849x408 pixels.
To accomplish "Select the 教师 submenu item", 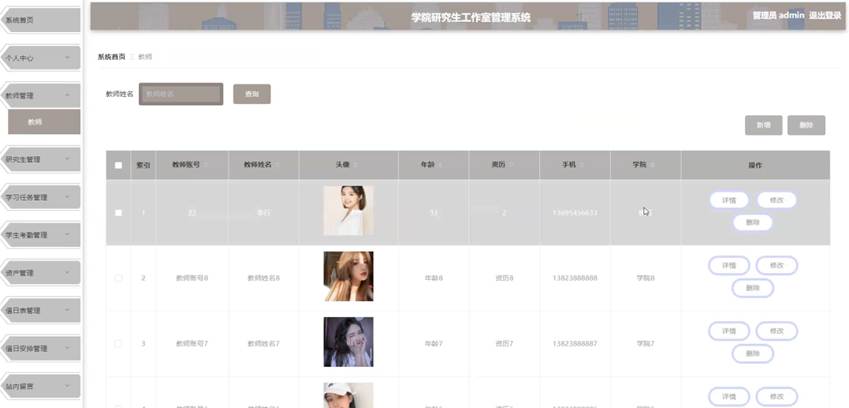I will pos(44,122).
